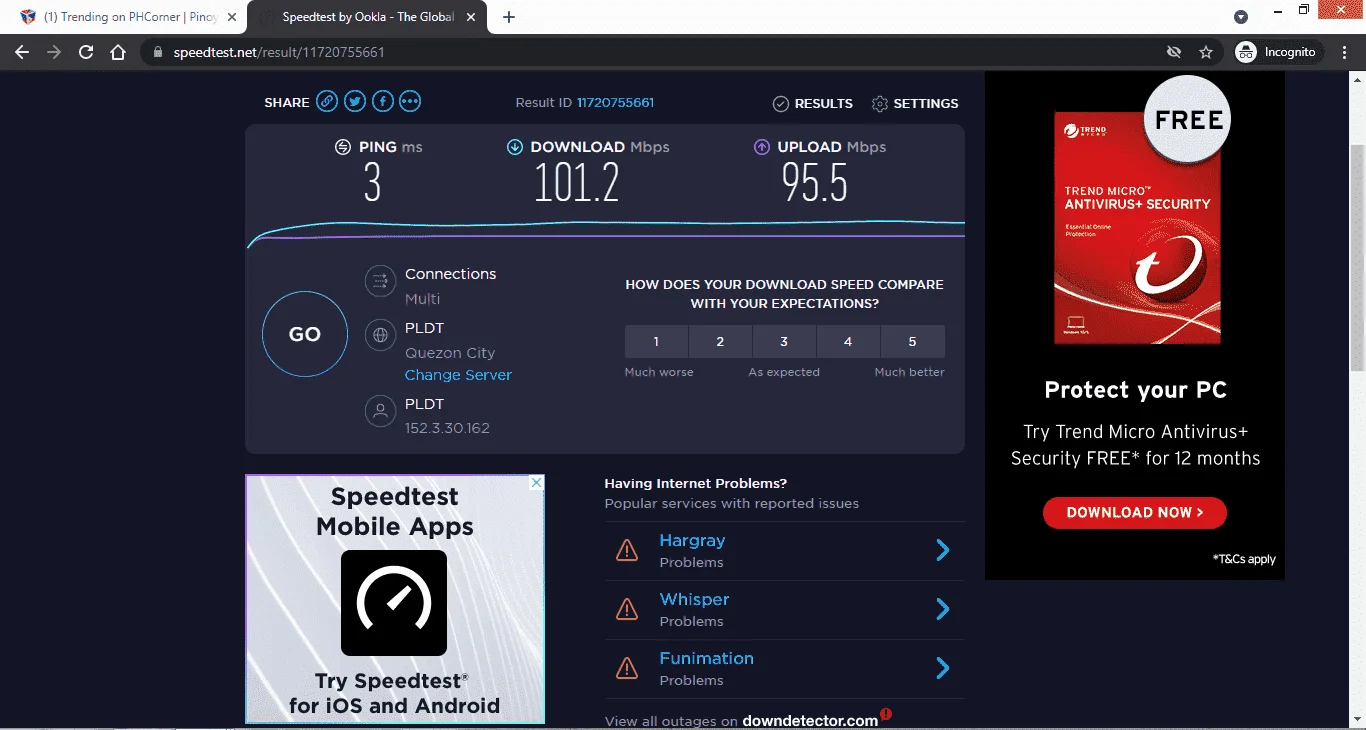This screenshot has height=730, width=1366.
Task: Open more share options ellipsis icon
Action: pyautogui.click(x=410, y=102)
